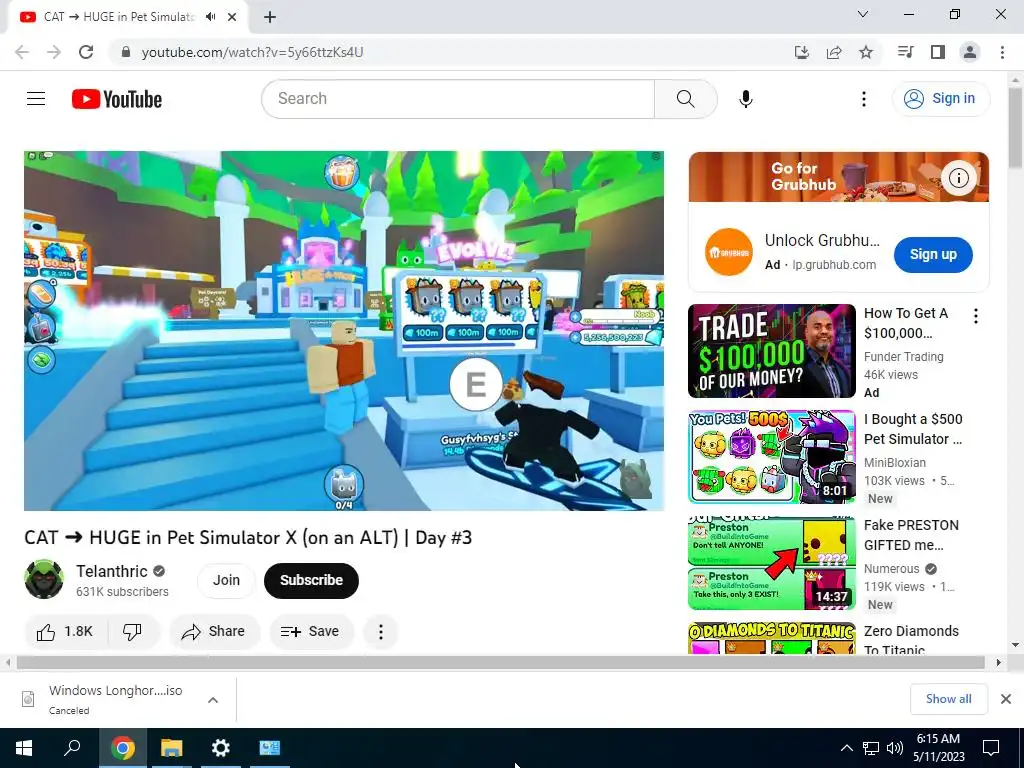The width and height of the screenshot is (1024, 768).
Task: Save the video to a playlist
Action: (311, 632)
